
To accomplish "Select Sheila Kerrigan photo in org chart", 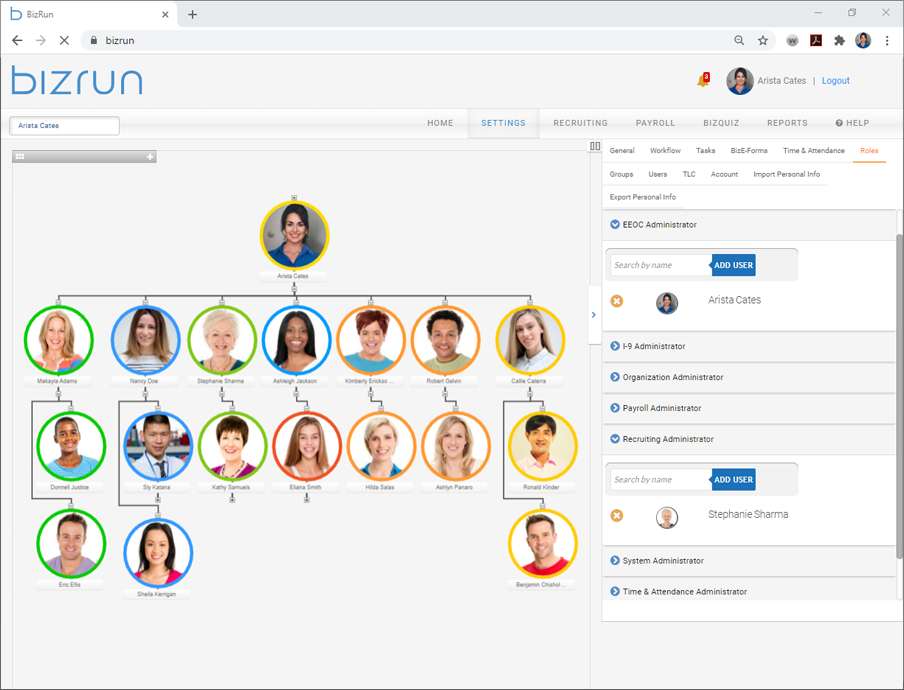I will point(157,553).
